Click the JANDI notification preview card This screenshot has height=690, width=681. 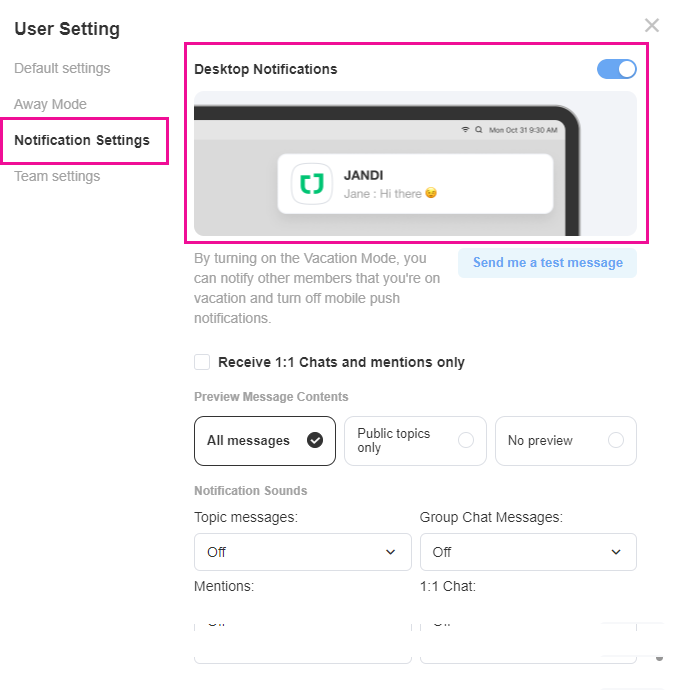pyautogui.click(x=415, y=184)
